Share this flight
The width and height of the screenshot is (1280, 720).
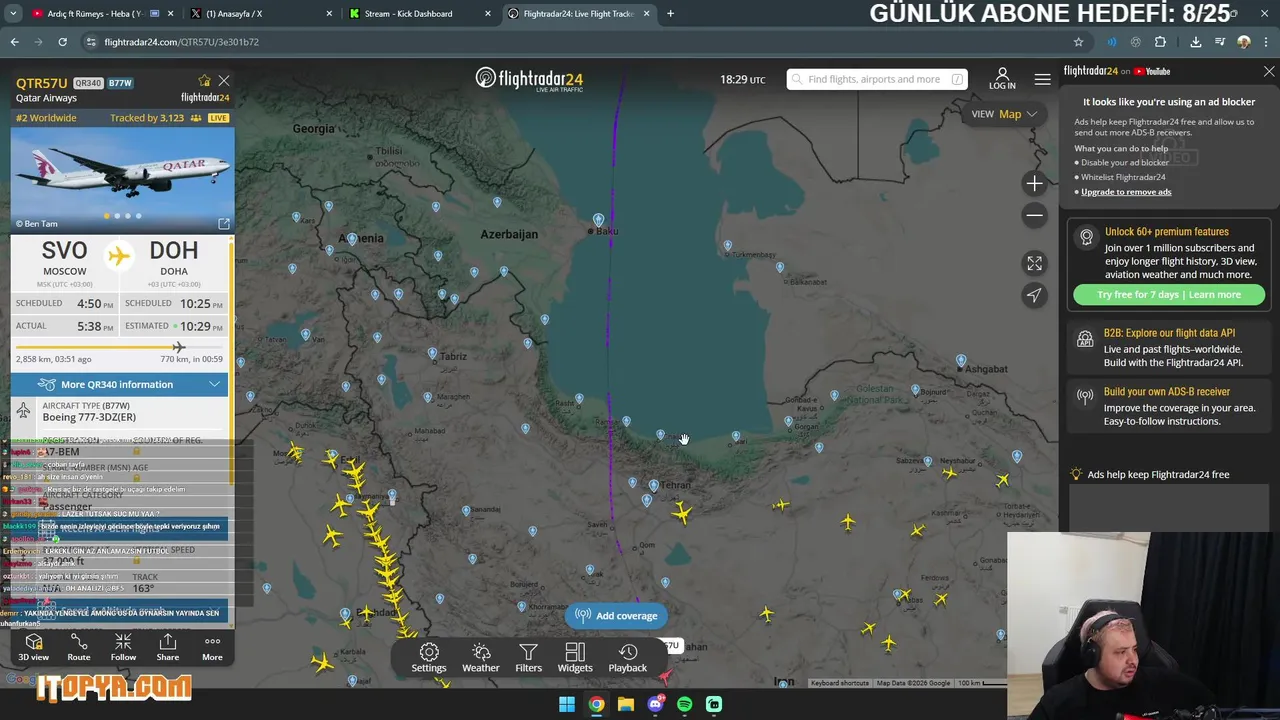coord(168,647)
